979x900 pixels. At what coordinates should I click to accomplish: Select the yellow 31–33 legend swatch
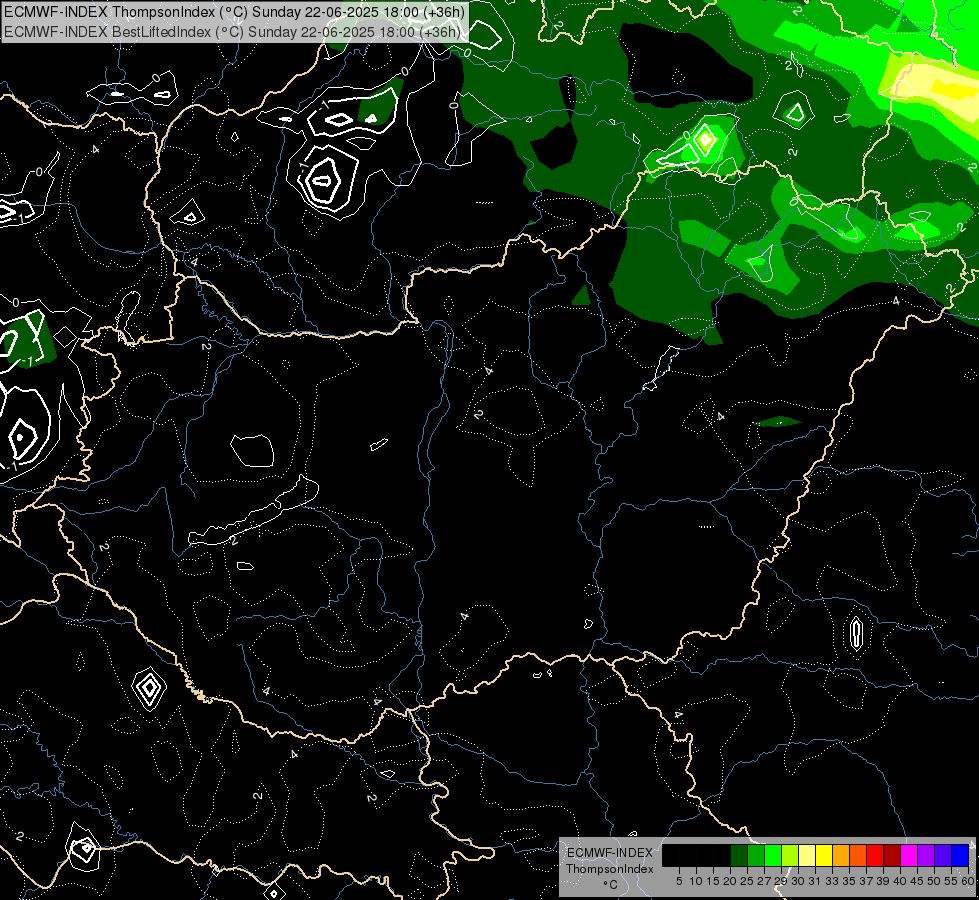824,855
